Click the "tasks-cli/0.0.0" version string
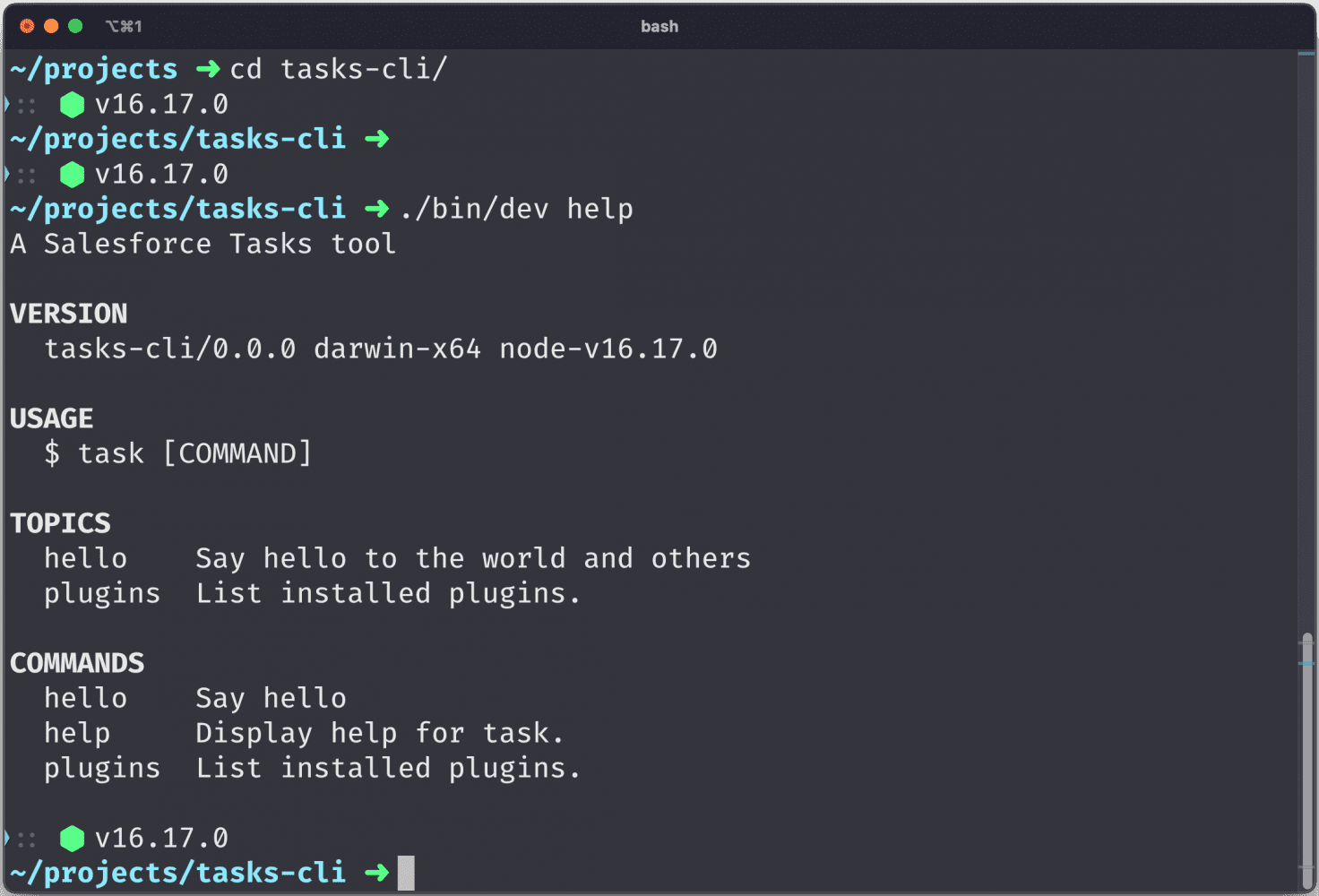This screenshot has height=896, width=1319. [170, 349]
